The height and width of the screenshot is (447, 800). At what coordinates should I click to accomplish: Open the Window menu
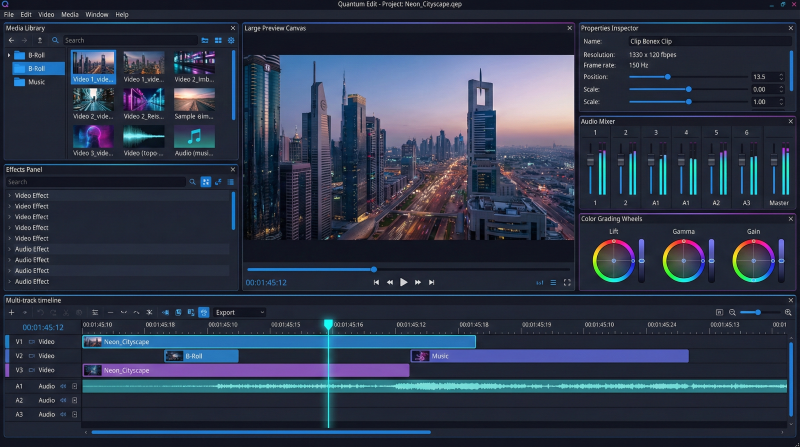(97, 14)
